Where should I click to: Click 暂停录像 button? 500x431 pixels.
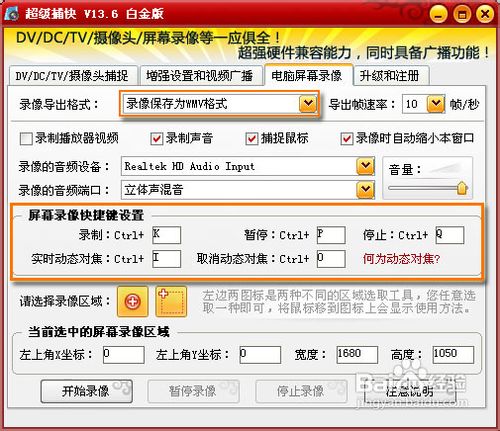pyautogui.click(x=193, y=391)
